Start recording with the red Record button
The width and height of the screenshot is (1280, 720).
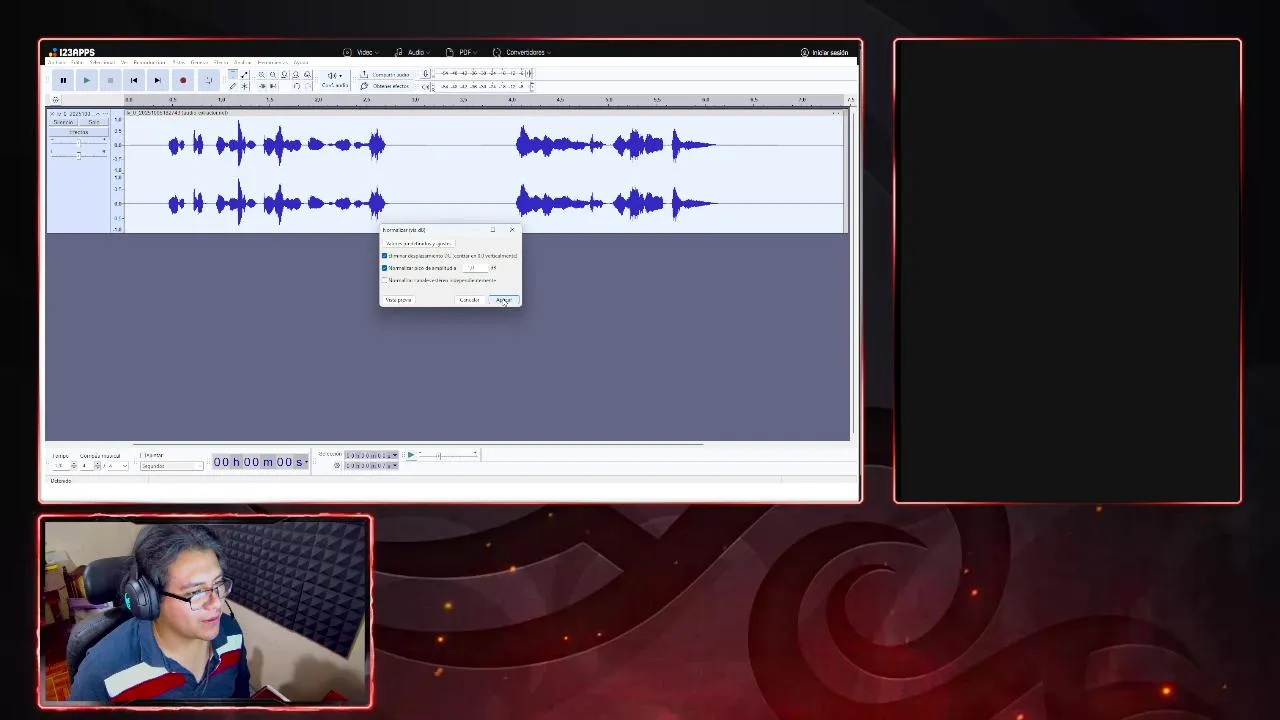(x=183, y=80)
